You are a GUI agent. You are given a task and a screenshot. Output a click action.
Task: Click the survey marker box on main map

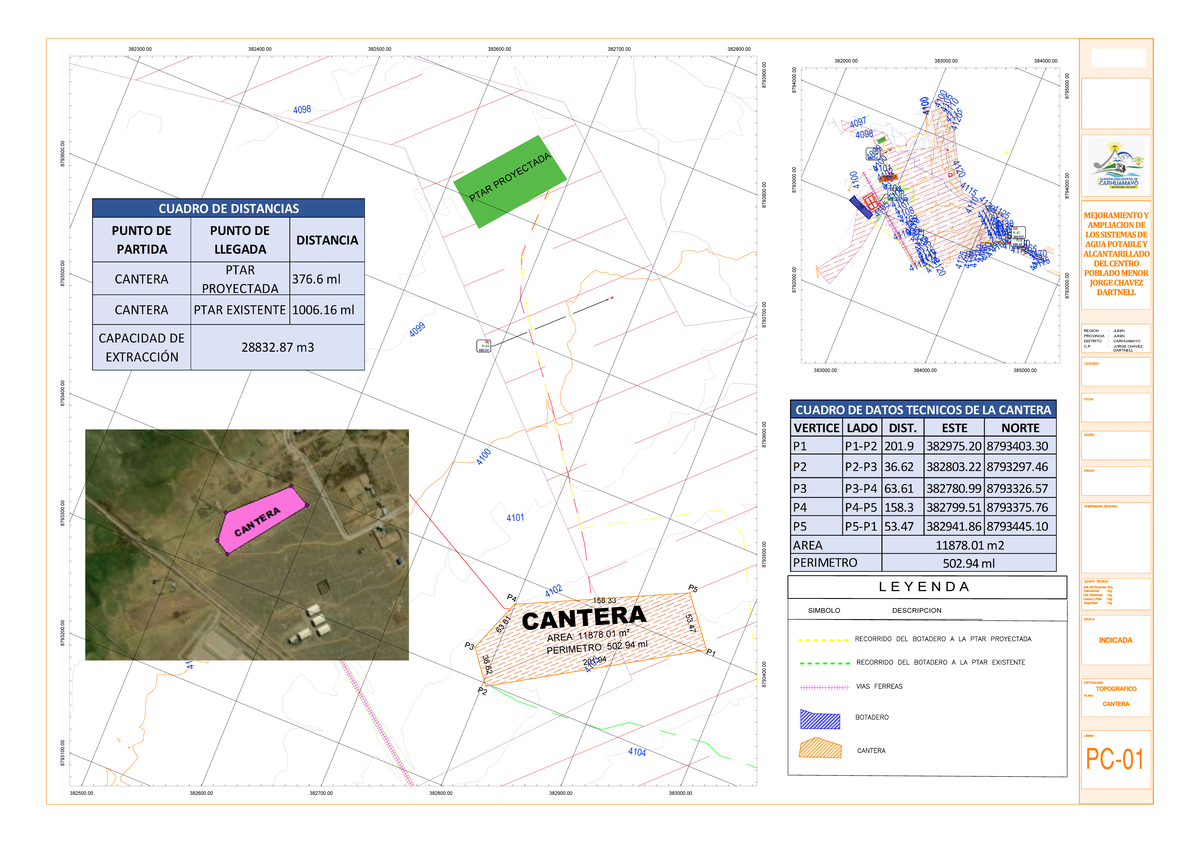485,346
